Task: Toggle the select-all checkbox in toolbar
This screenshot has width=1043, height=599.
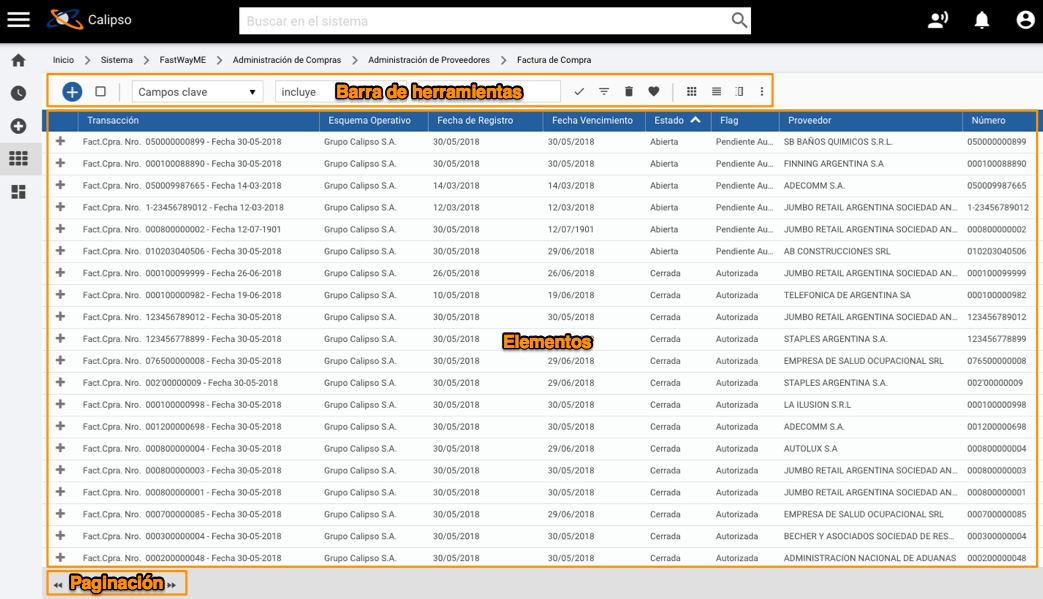Action: pos(100,92)
